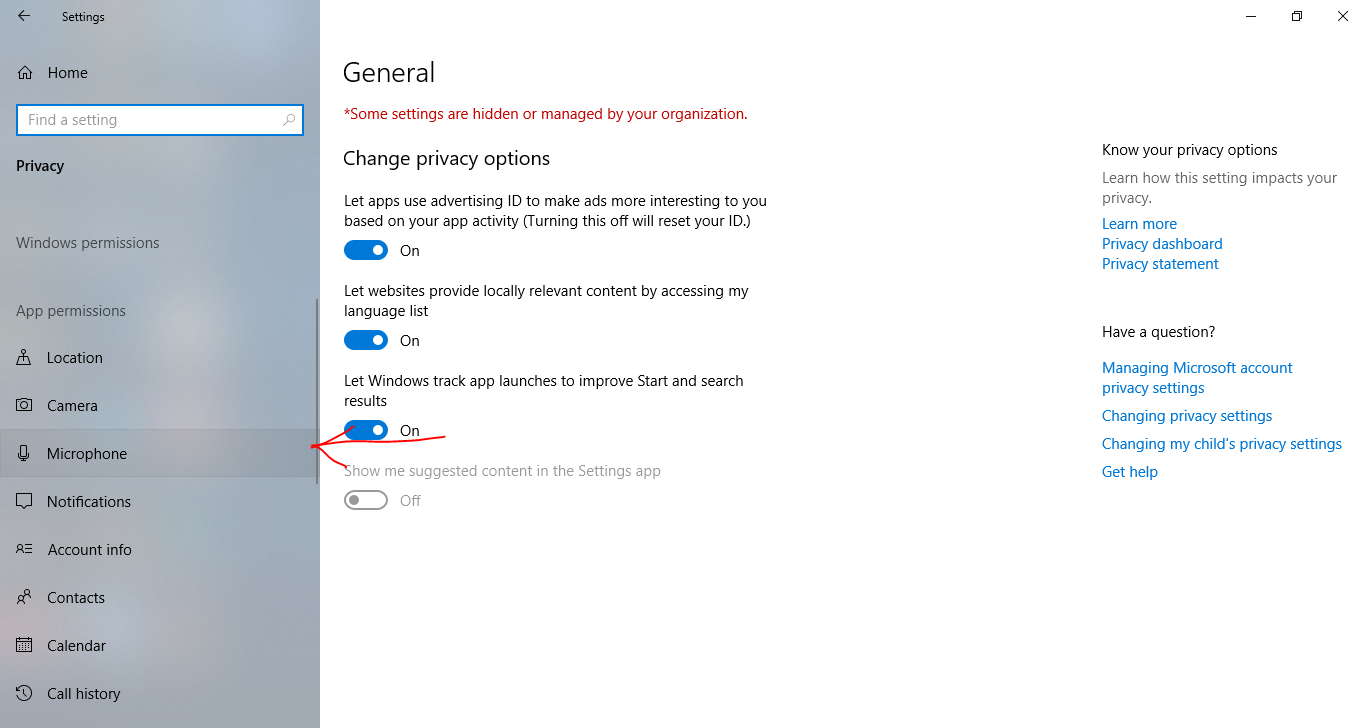Click the search magnifier icon

[x=289, y=120]
